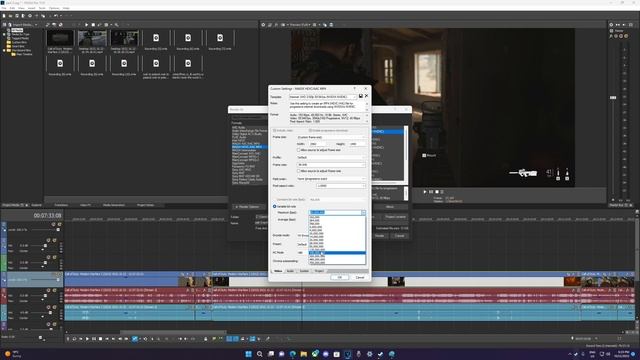Click the Render button in the Render As window
The width and height of the screenshot is (640, 360).
(x=380, y=236)
